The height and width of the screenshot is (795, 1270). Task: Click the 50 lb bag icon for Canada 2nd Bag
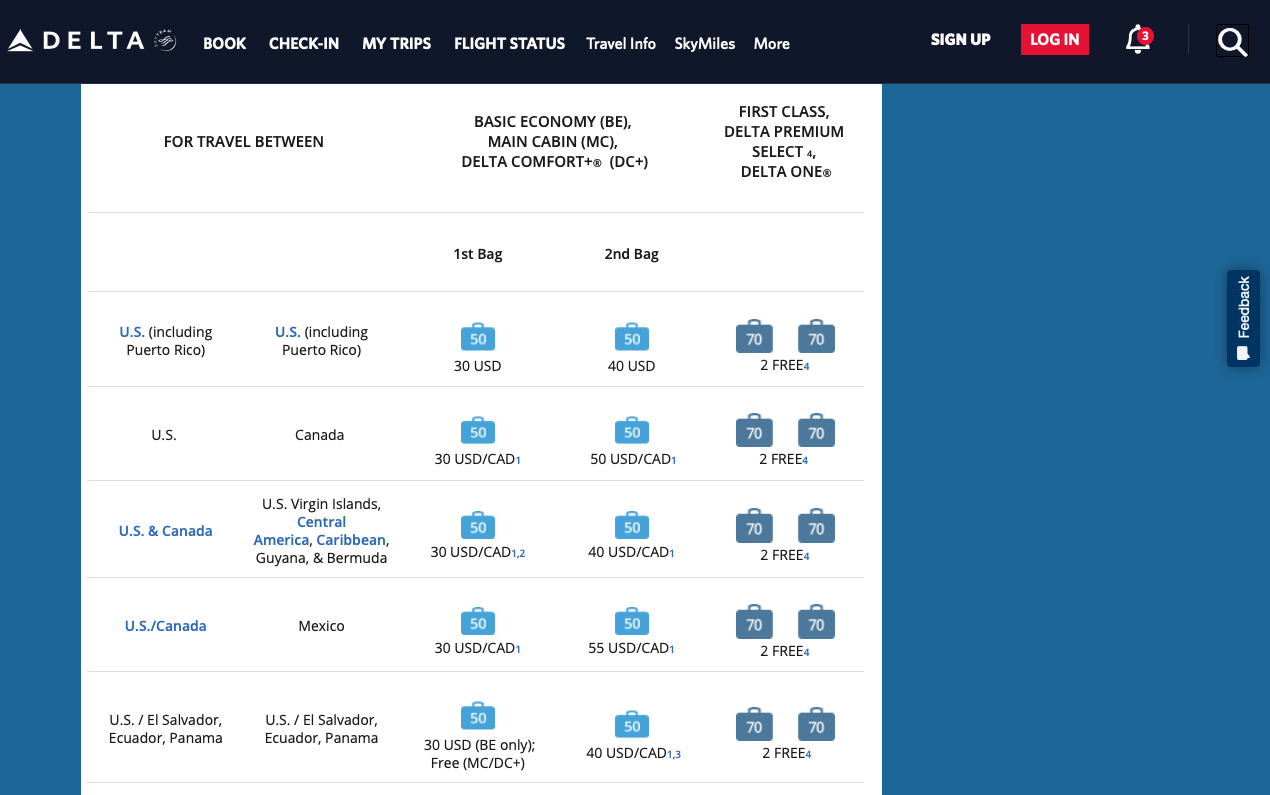tap(631, 431)
